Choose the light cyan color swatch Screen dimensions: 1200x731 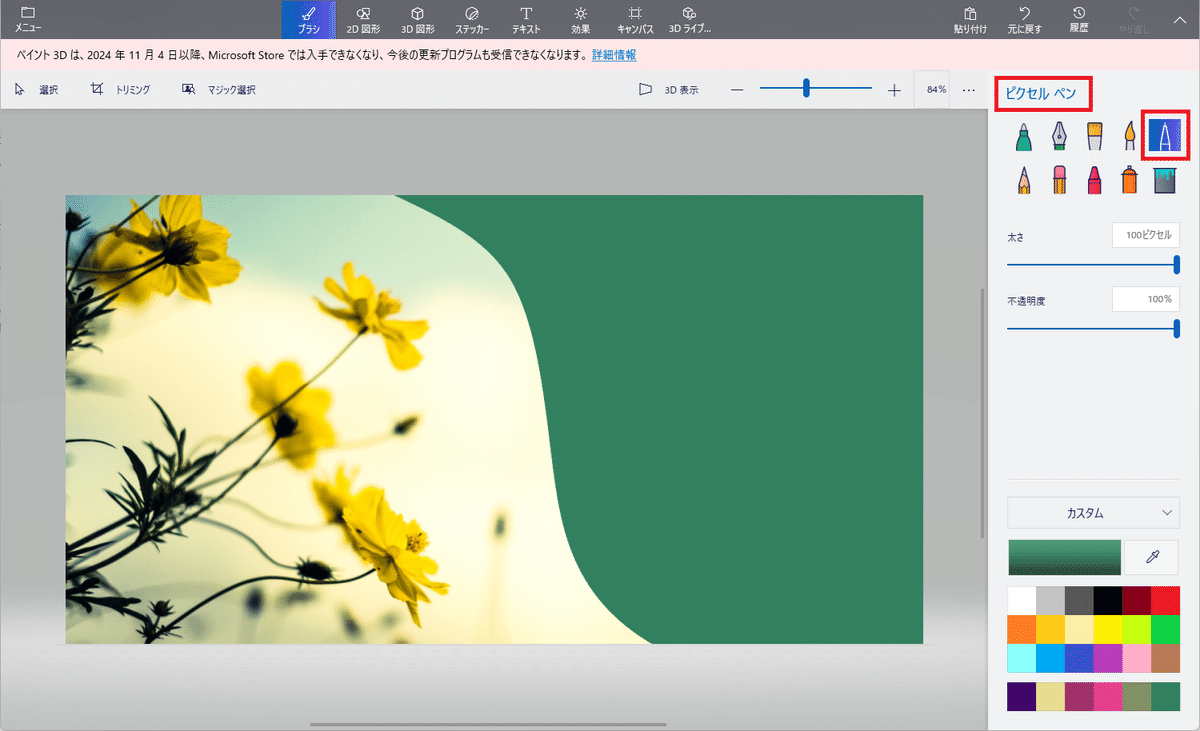(1022, 658)
